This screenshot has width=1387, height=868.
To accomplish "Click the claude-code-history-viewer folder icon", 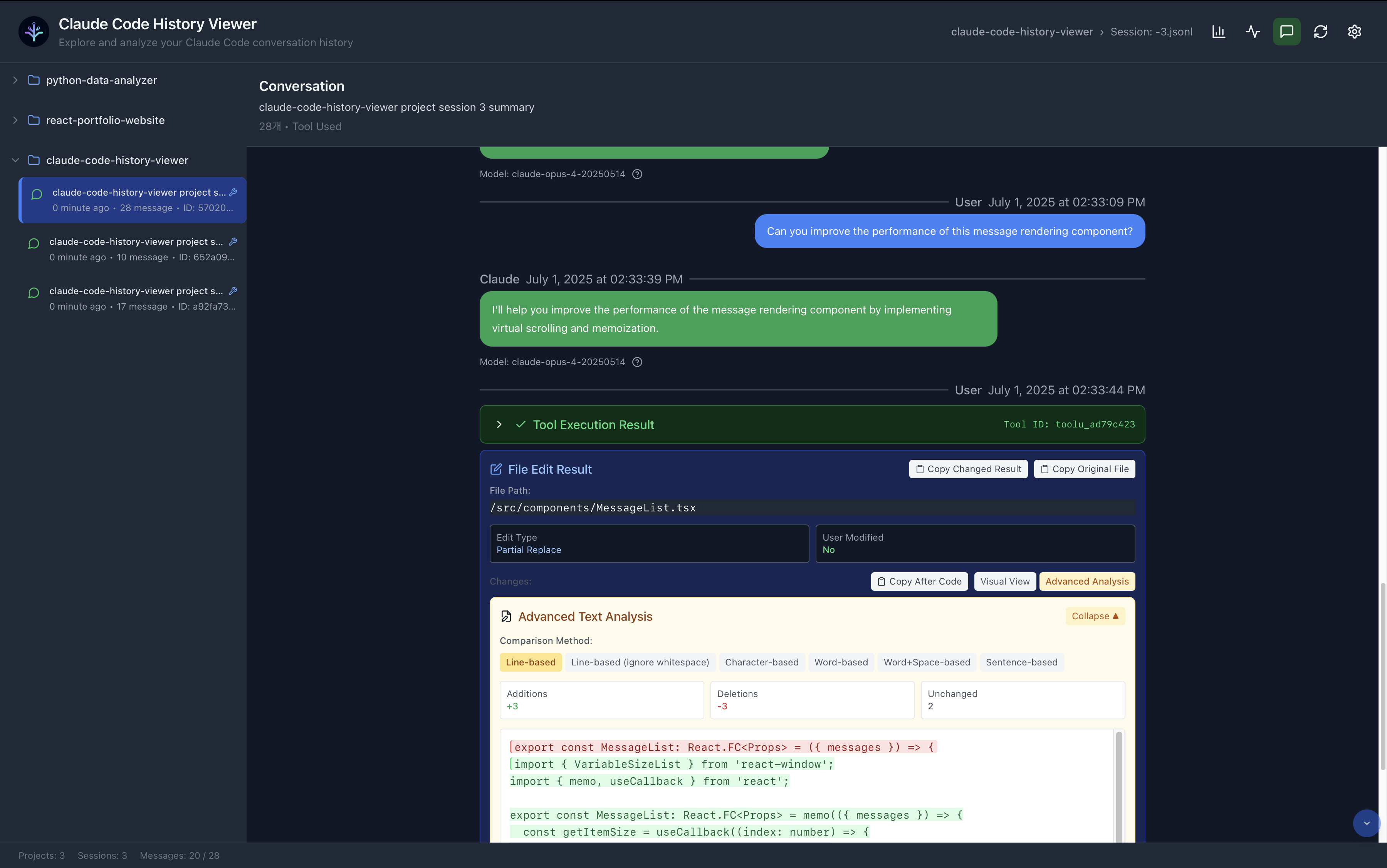I will pos(34,160).
